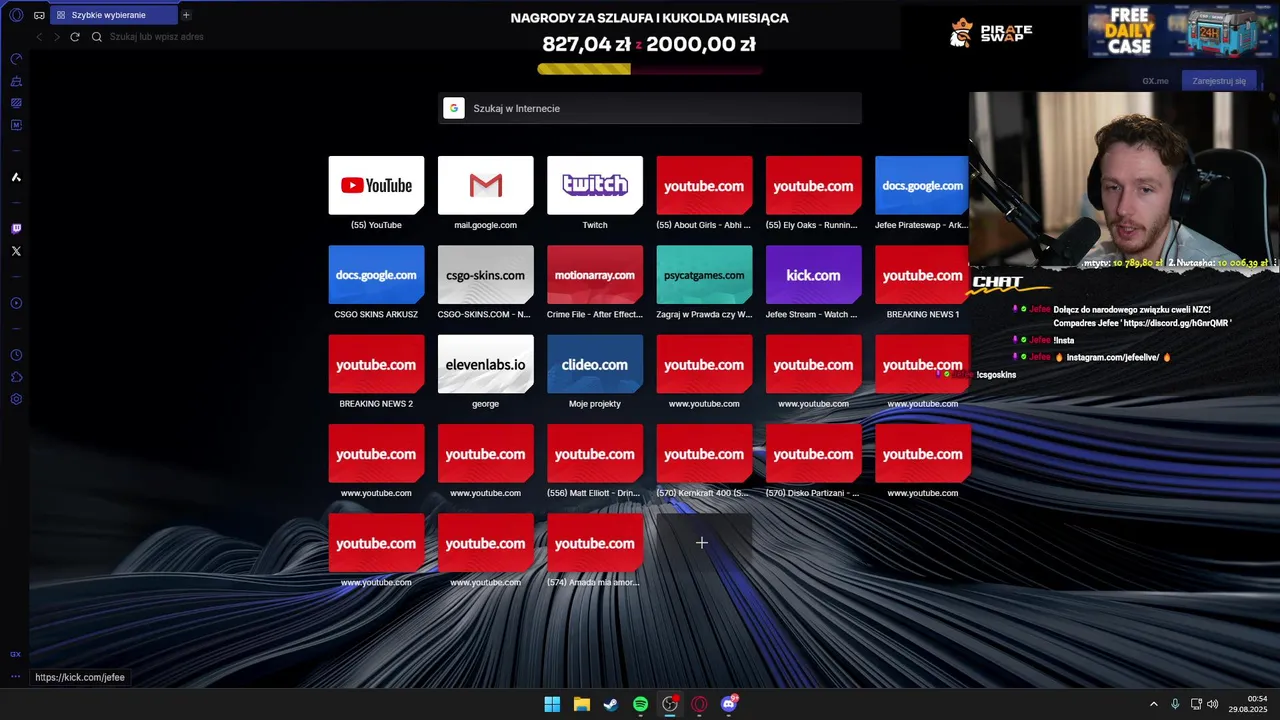Open the kick.com Jefee Stream tile
Viewport: 1280px width, 720px height.
coord(813,275)
